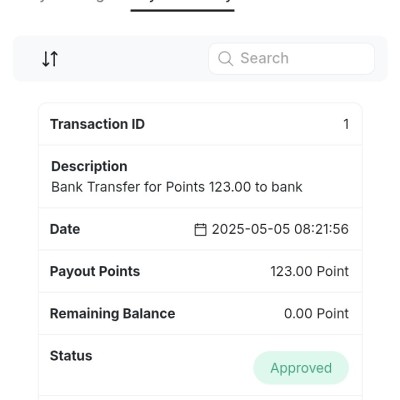Select the 2025-05-05 08:21:56 timestamp
This screenshot has width=400, height=400.
click(280, 229)
